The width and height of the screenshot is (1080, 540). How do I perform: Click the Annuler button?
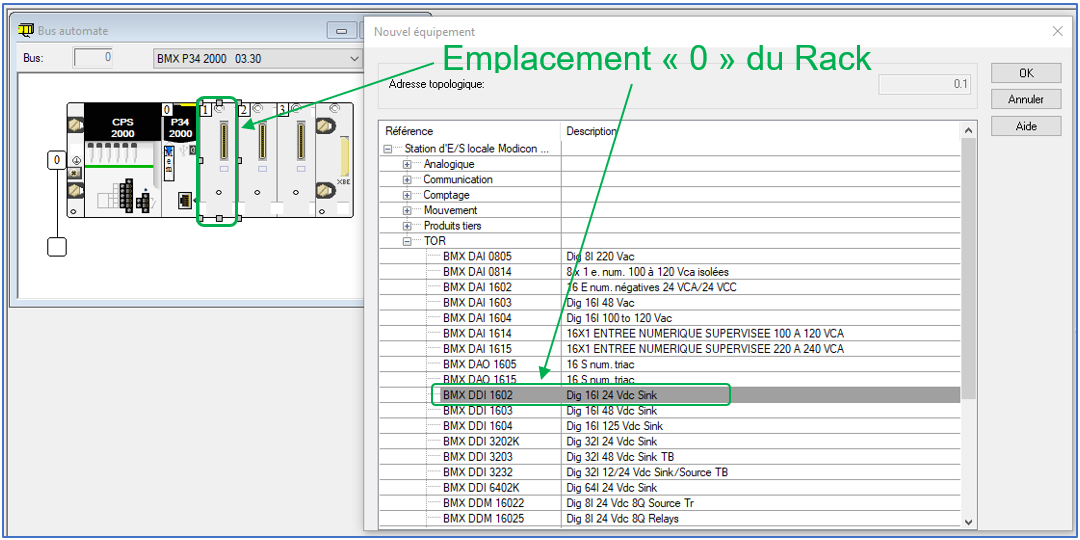pos(1026,100)
